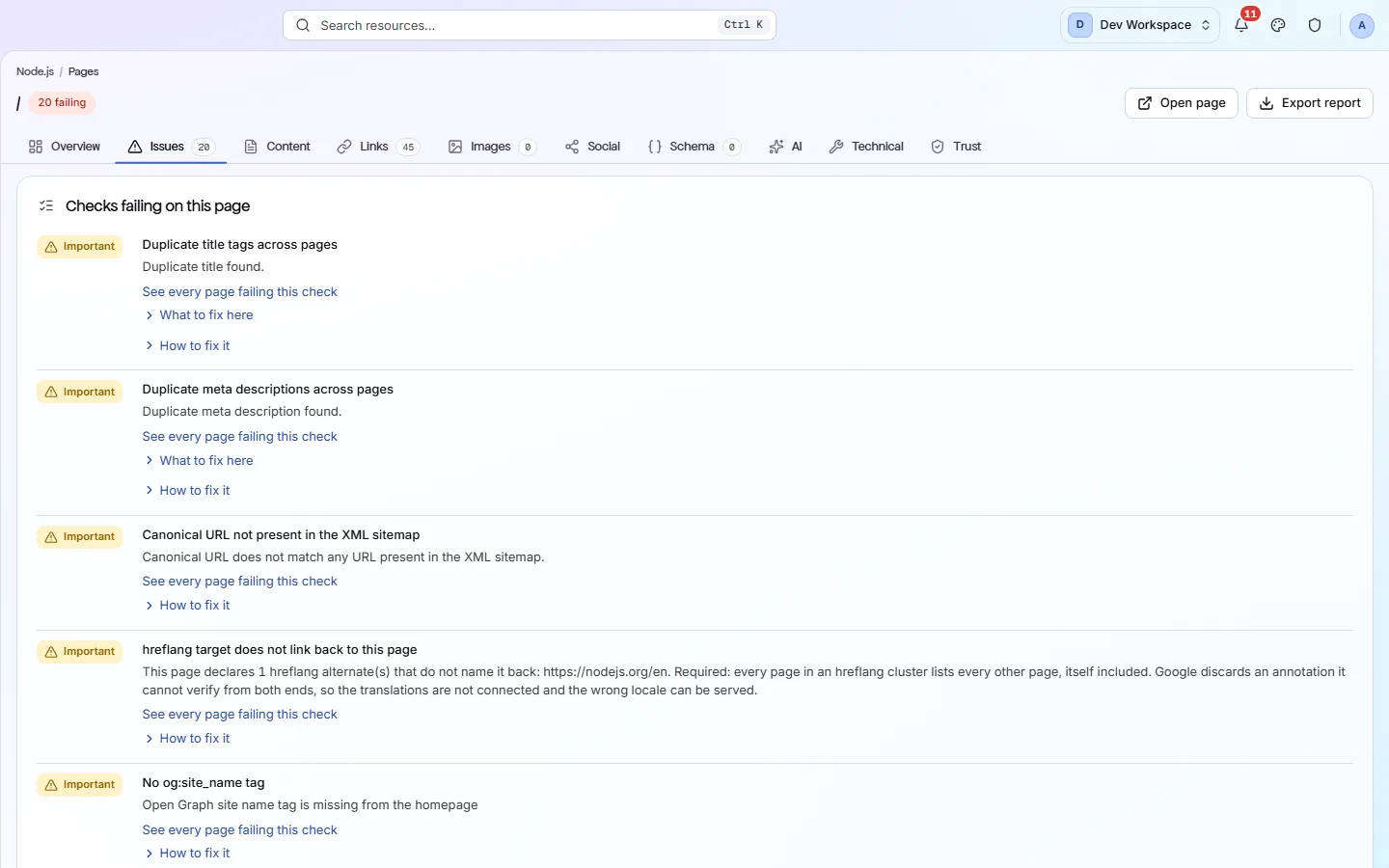Open the notifications bell
The height and width of the screenshot is (868, 1389).
[1241, 25]
